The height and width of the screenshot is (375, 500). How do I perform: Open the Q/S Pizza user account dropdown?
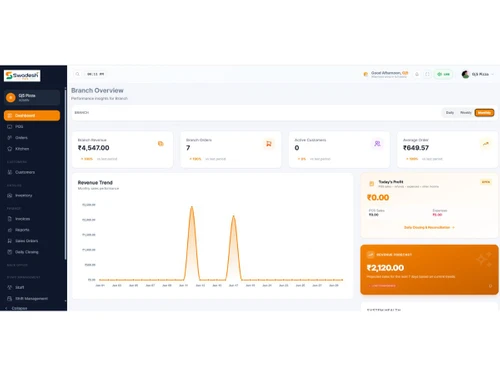point(478,74)
